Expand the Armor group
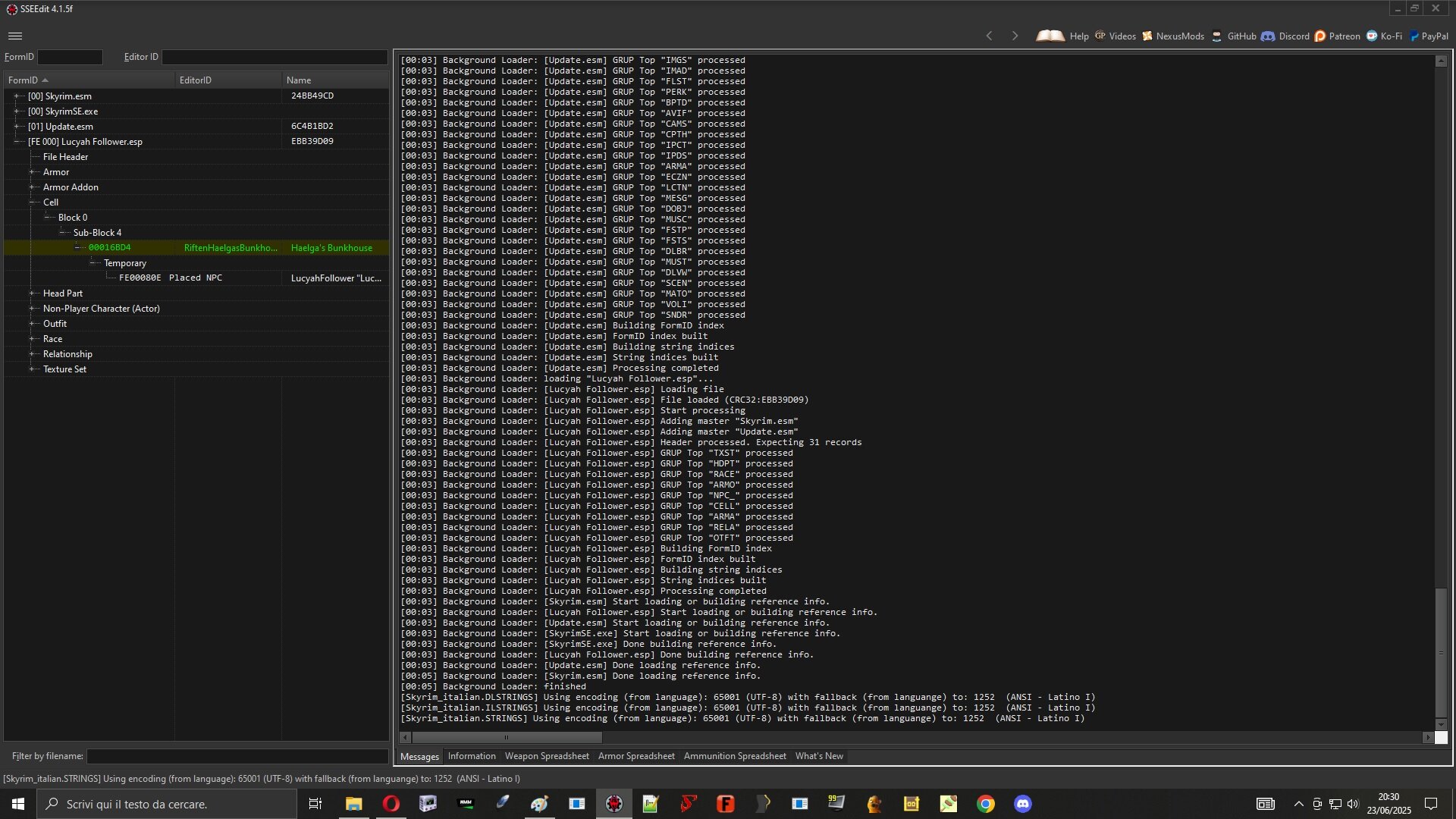This screenshot has height=819, width=1456. [x=31, y=172]
